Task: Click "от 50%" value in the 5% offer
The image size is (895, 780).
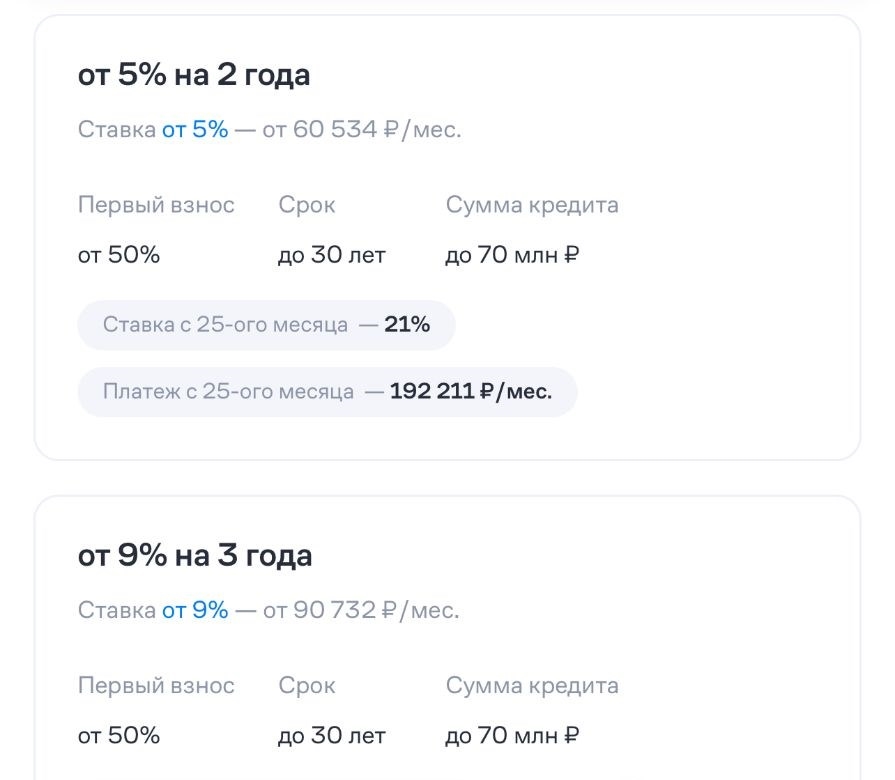Action: [119, 255]
